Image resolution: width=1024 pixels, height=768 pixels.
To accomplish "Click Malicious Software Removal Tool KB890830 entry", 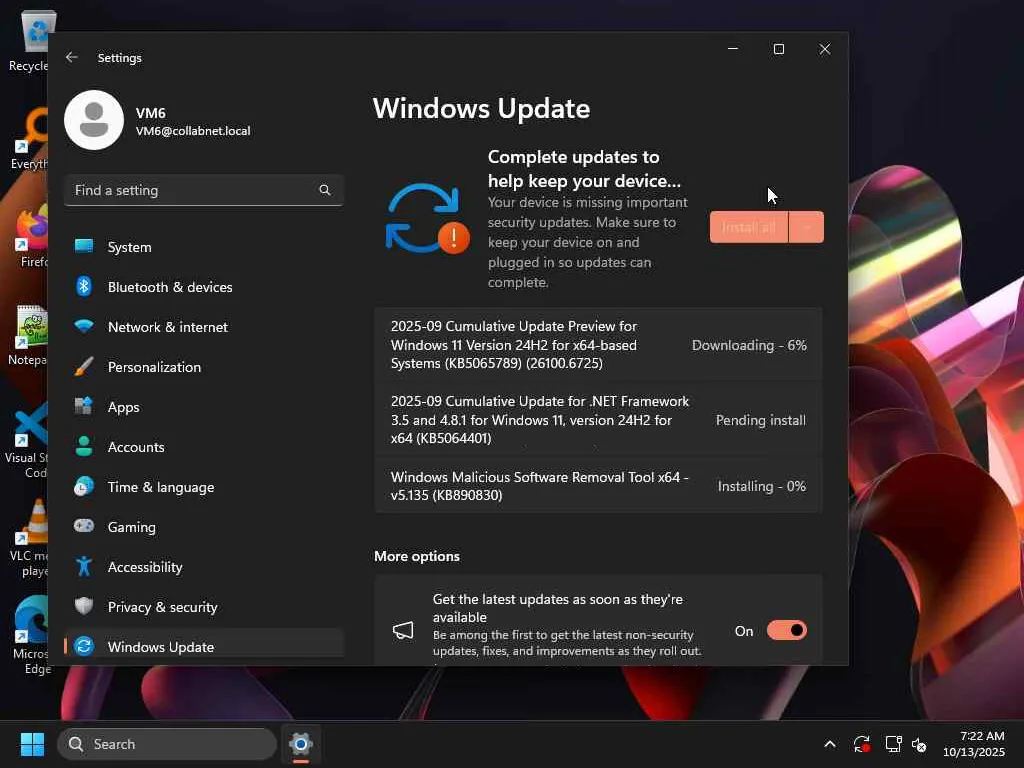I will (598, 486).
